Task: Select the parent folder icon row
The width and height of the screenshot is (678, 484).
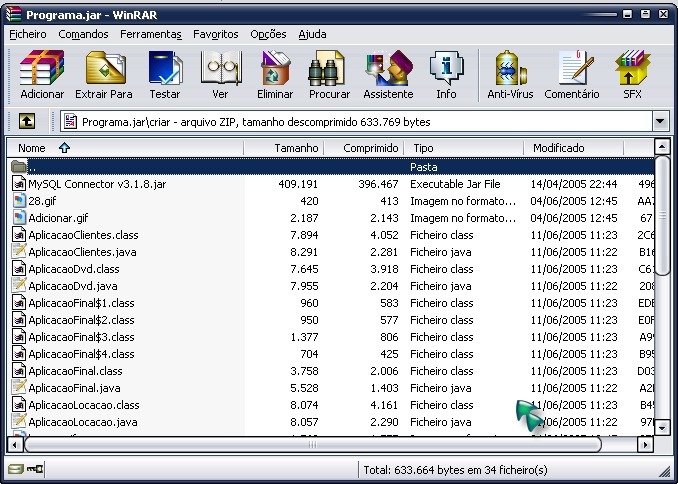Action: tap(19, 167)
